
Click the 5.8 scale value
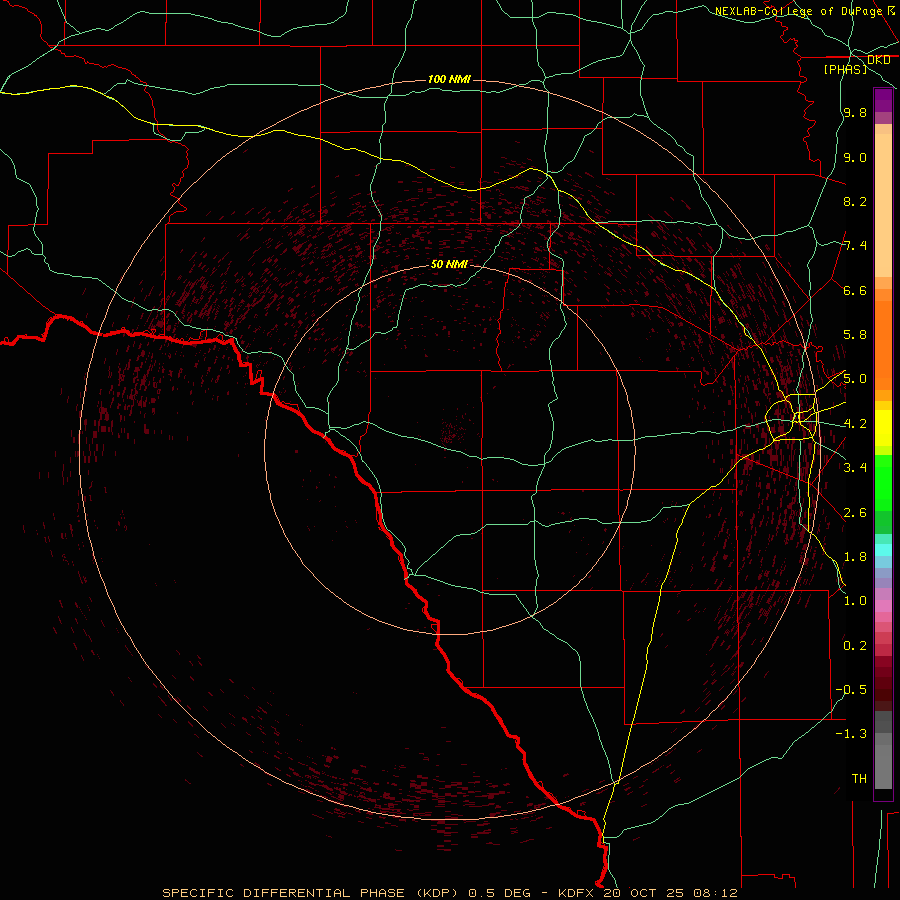click(855, 335)
